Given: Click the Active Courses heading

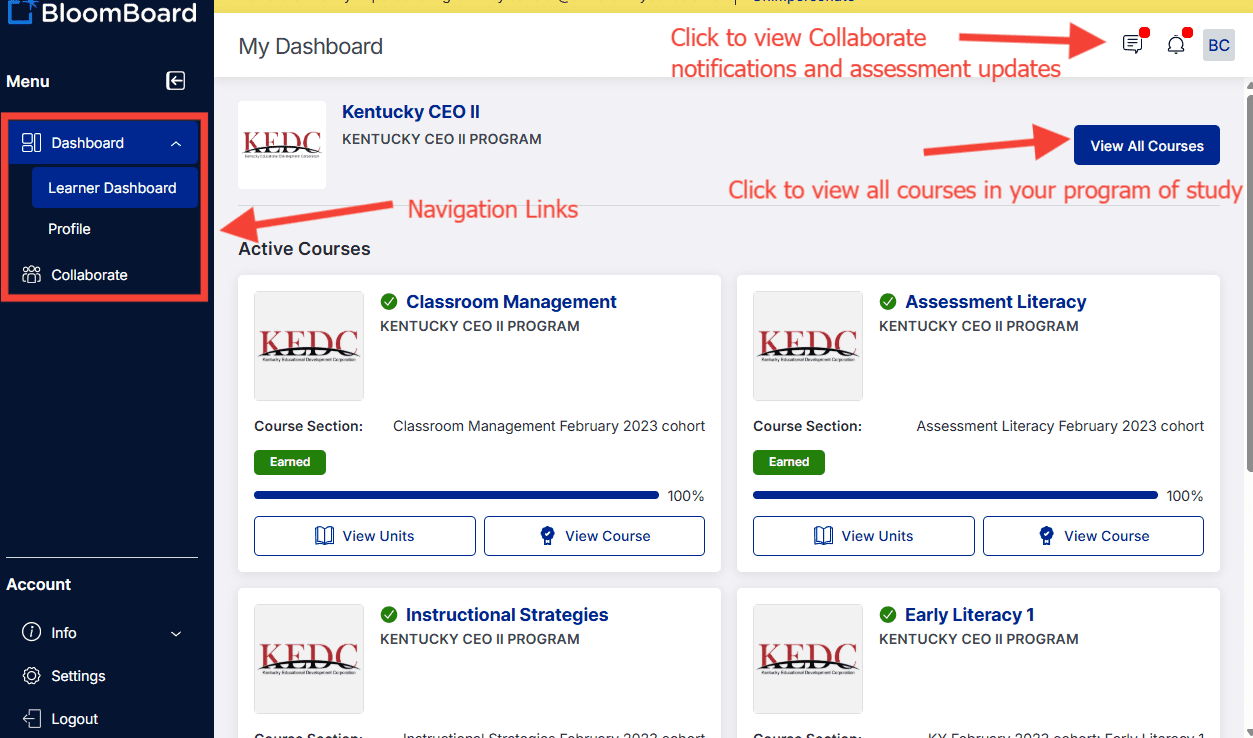Looking at the screenshot, I should (x=304, y=249).
